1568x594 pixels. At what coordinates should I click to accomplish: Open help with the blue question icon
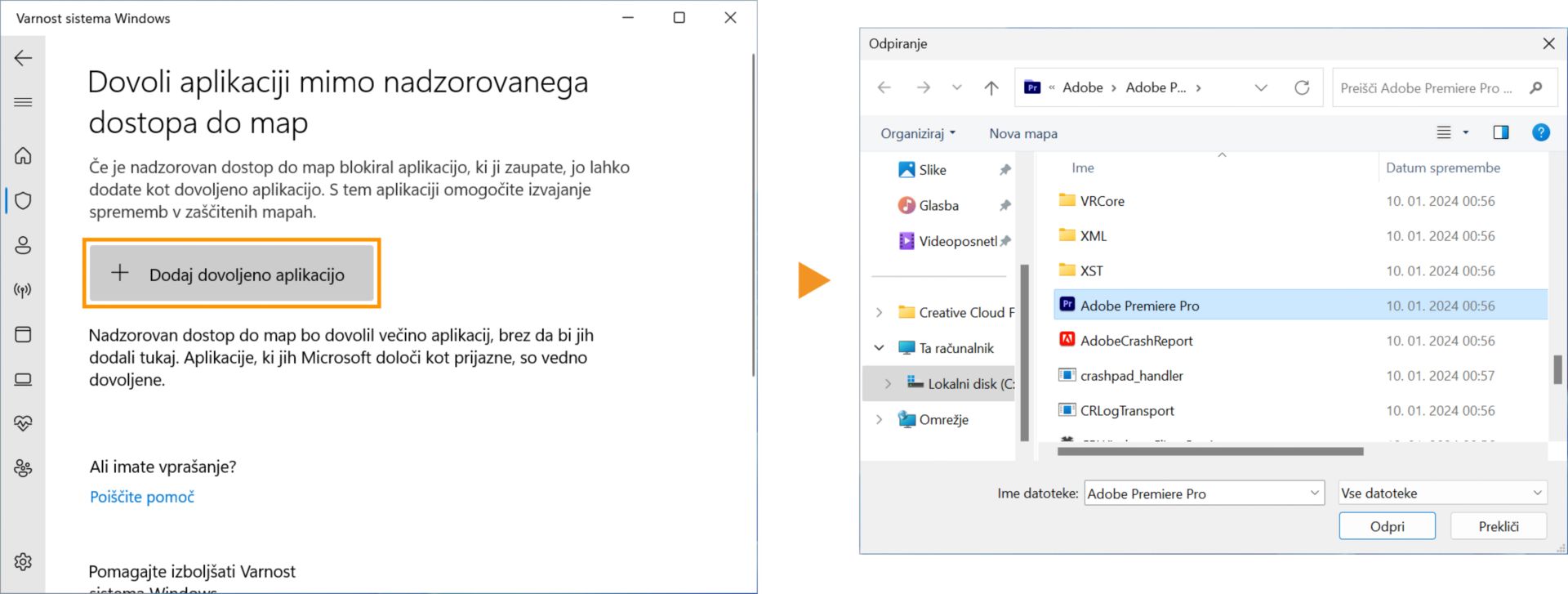click(1541, 132)
